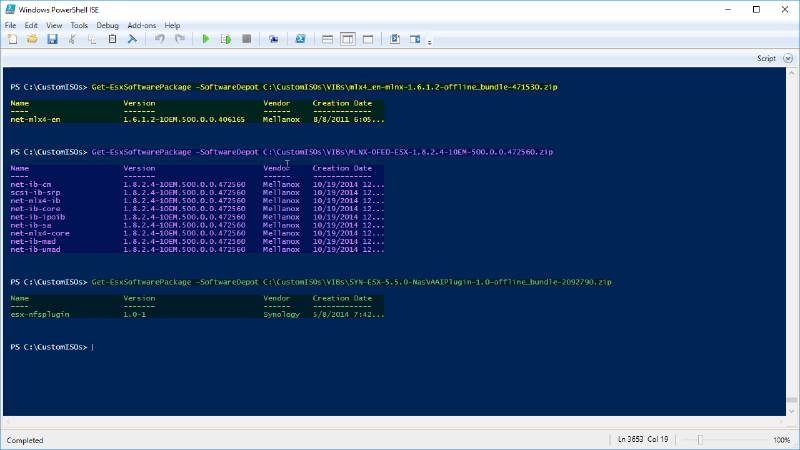Viewport: 800px width, 450px height.
Task: Click the Completed status text
Action: click(x=25, y=440)
